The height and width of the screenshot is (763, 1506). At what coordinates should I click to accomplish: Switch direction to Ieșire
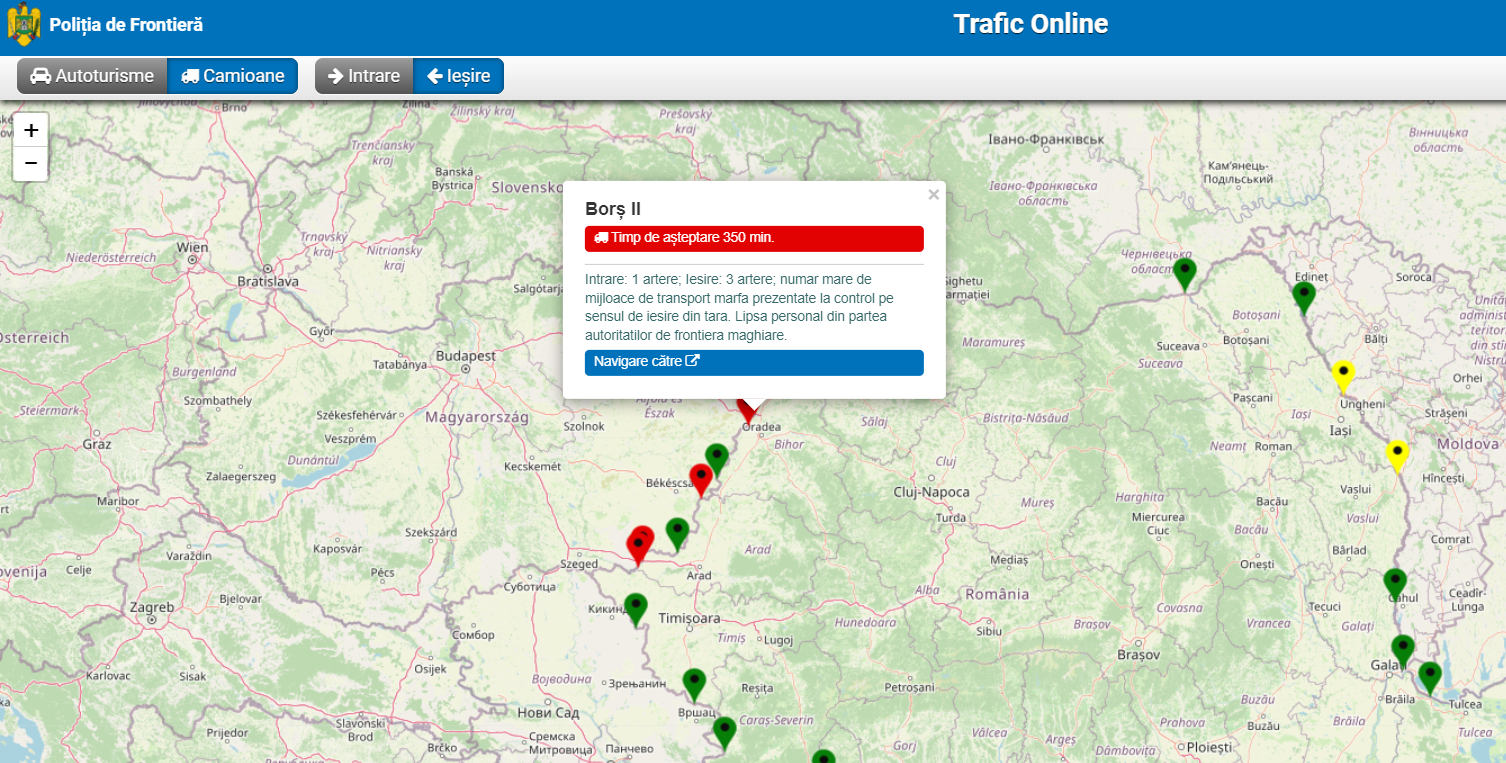point(458,76)
